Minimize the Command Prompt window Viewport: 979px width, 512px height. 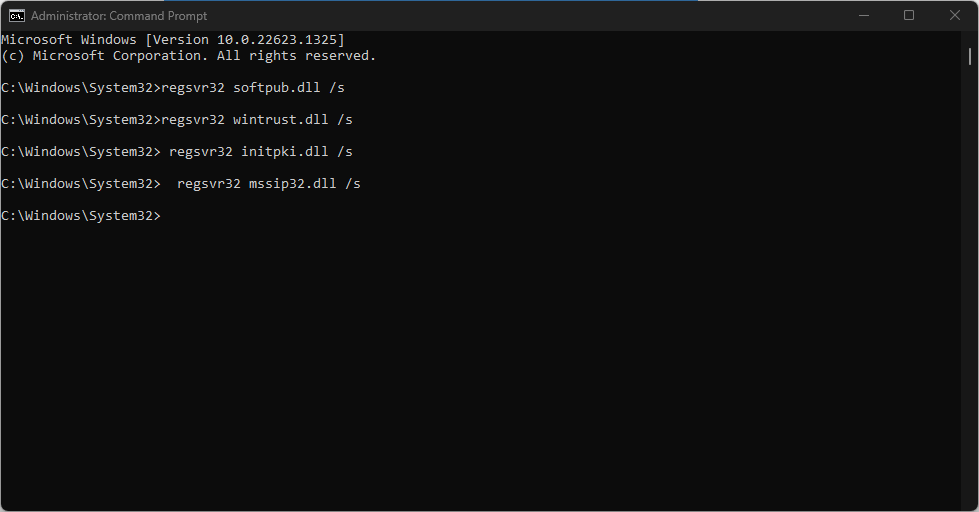tap(862, 15)
